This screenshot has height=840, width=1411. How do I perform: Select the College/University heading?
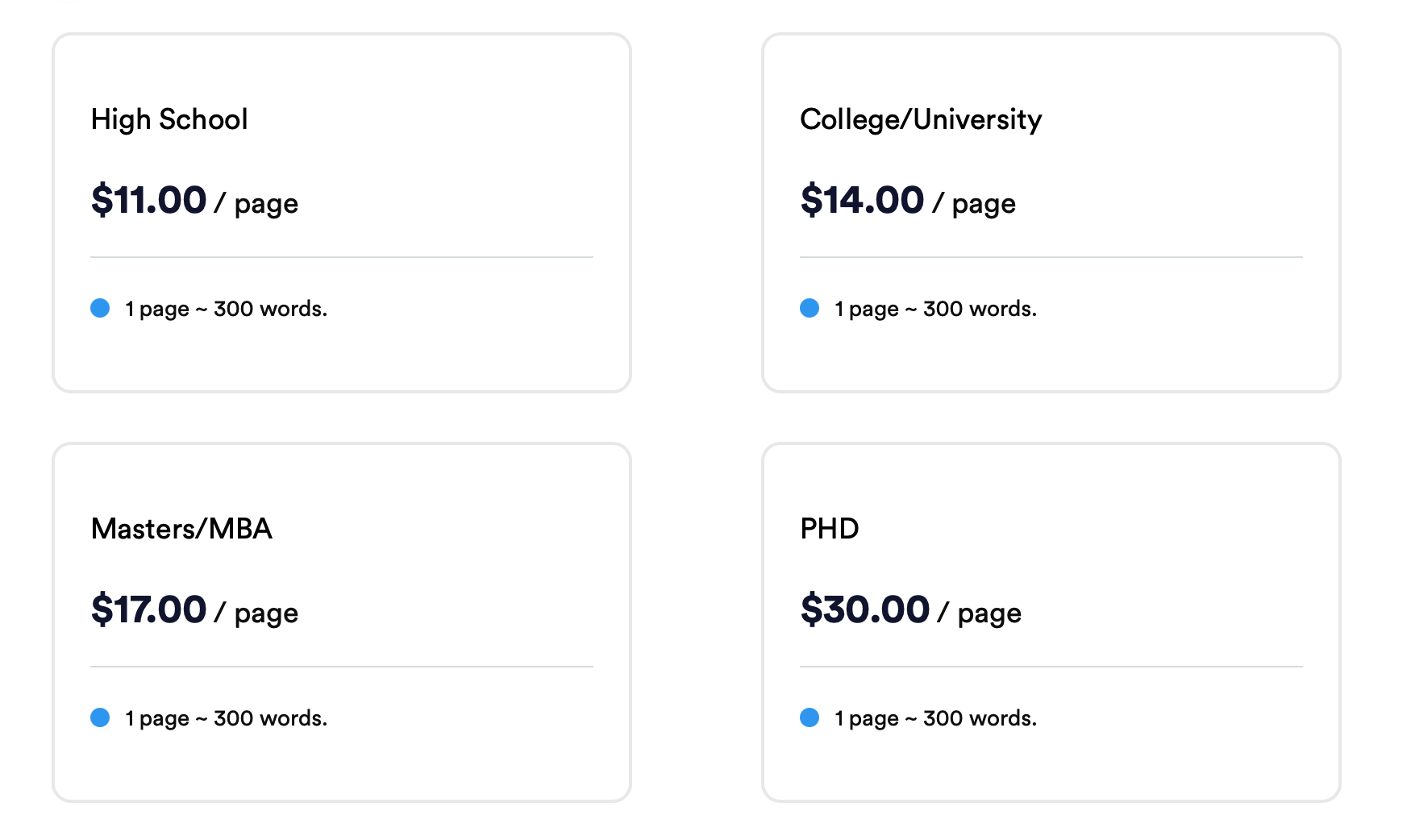(x=921, y=120)
